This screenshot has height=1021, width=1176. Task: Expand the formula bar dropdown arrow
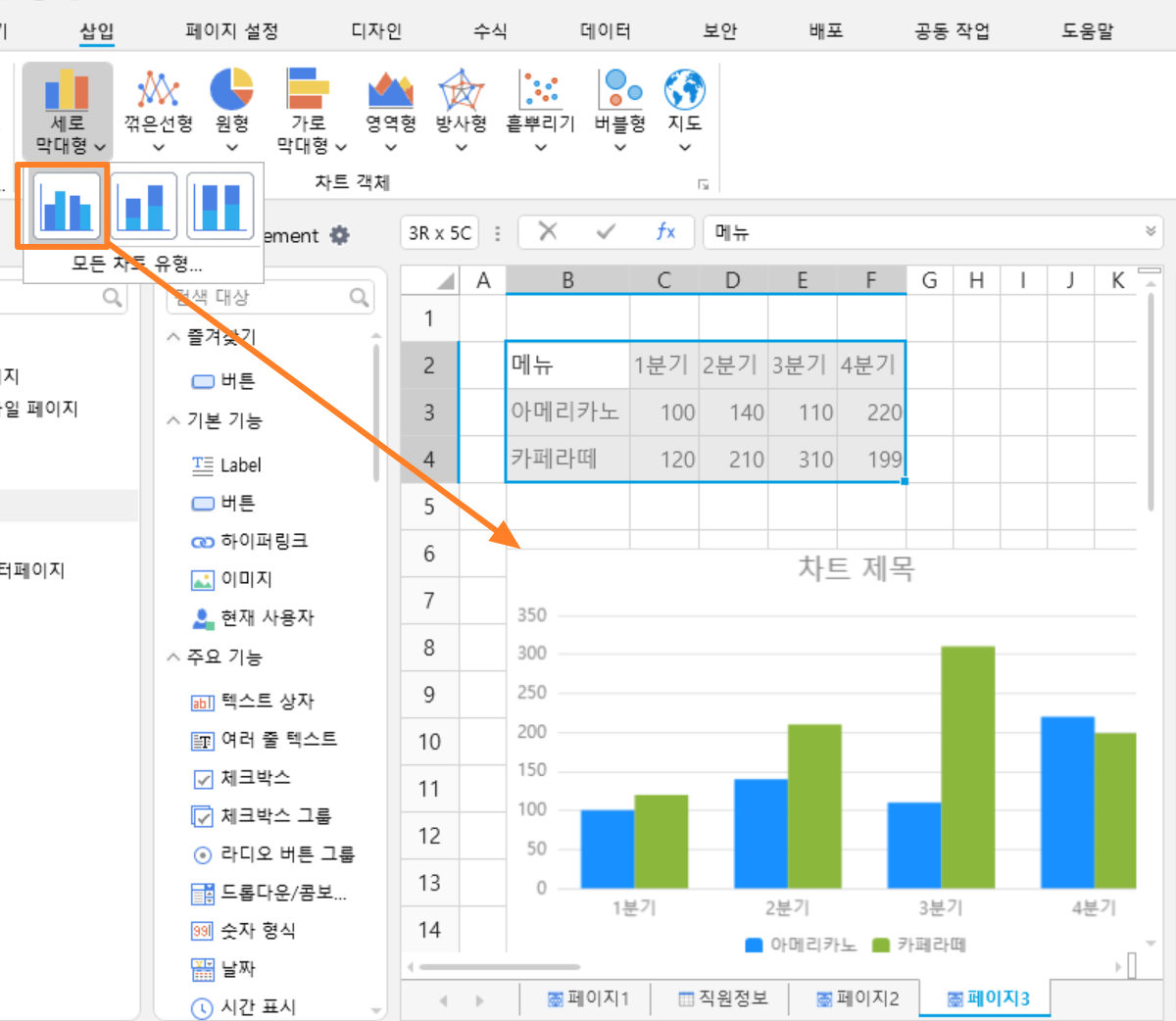tap(1151, 232)
